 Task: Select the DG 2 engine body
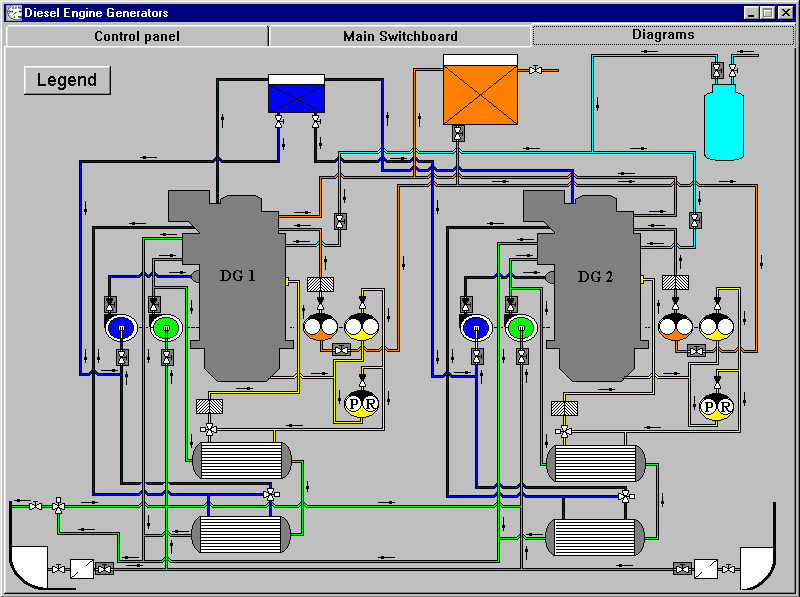(594, 286)
